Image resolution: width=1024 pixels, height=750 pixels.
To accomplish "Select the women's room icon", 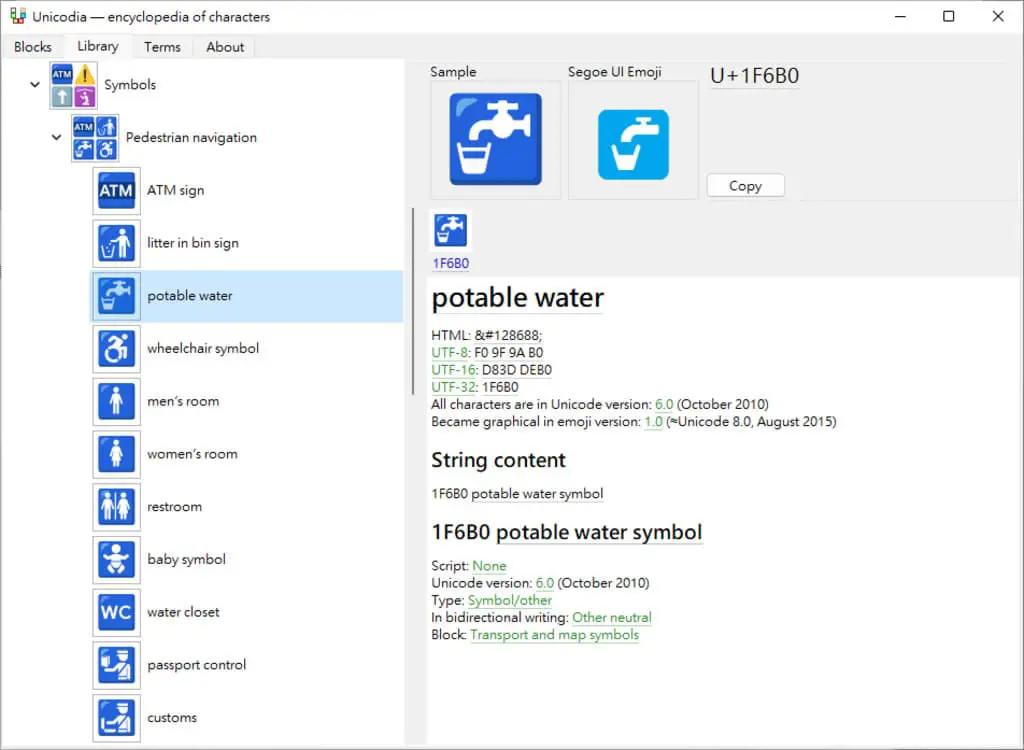I will coord(116,454).
